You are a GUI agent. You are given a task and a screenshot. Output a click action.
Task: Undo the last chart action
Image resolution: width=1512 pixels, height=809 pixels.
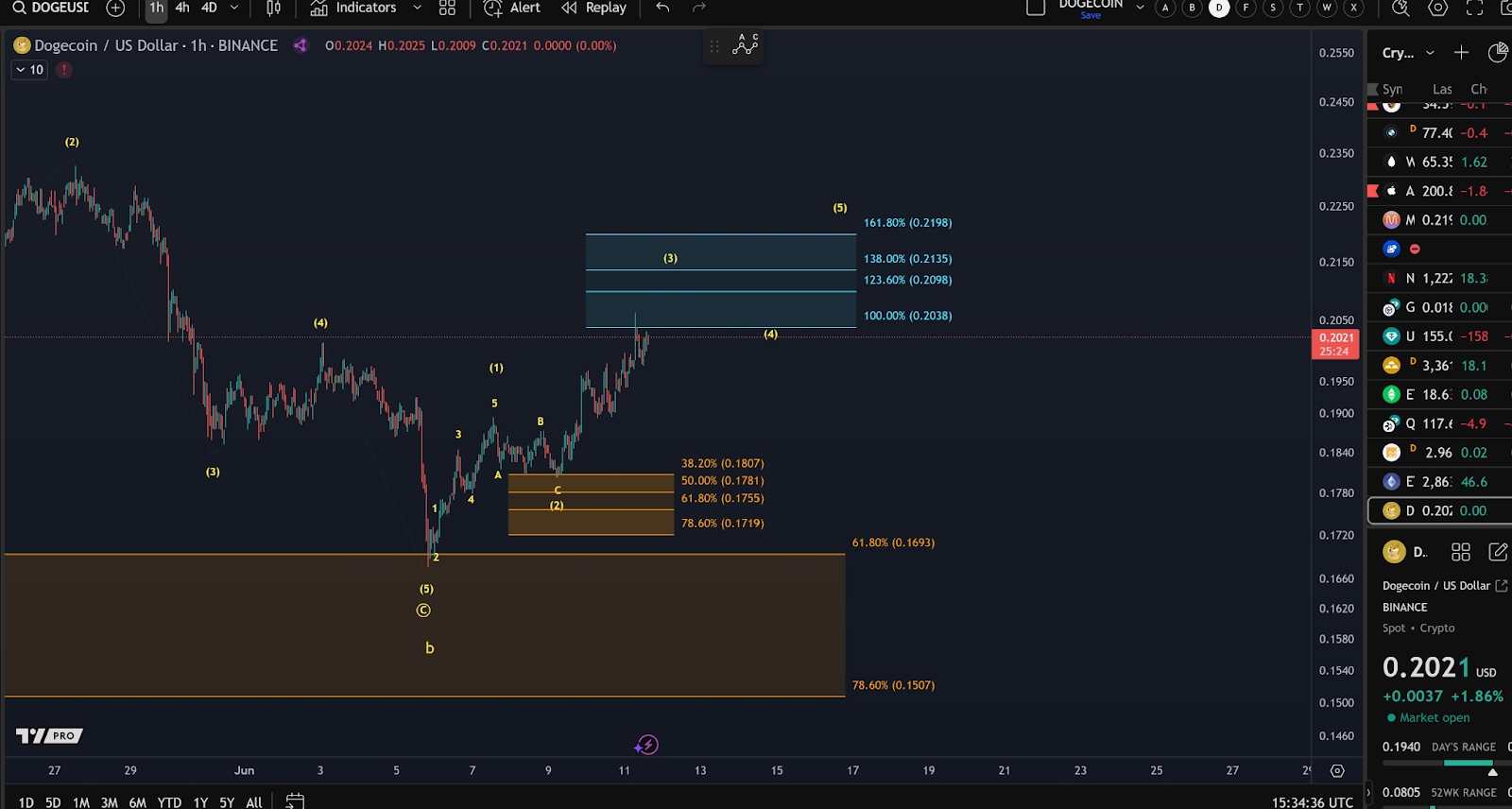[662, 8]
